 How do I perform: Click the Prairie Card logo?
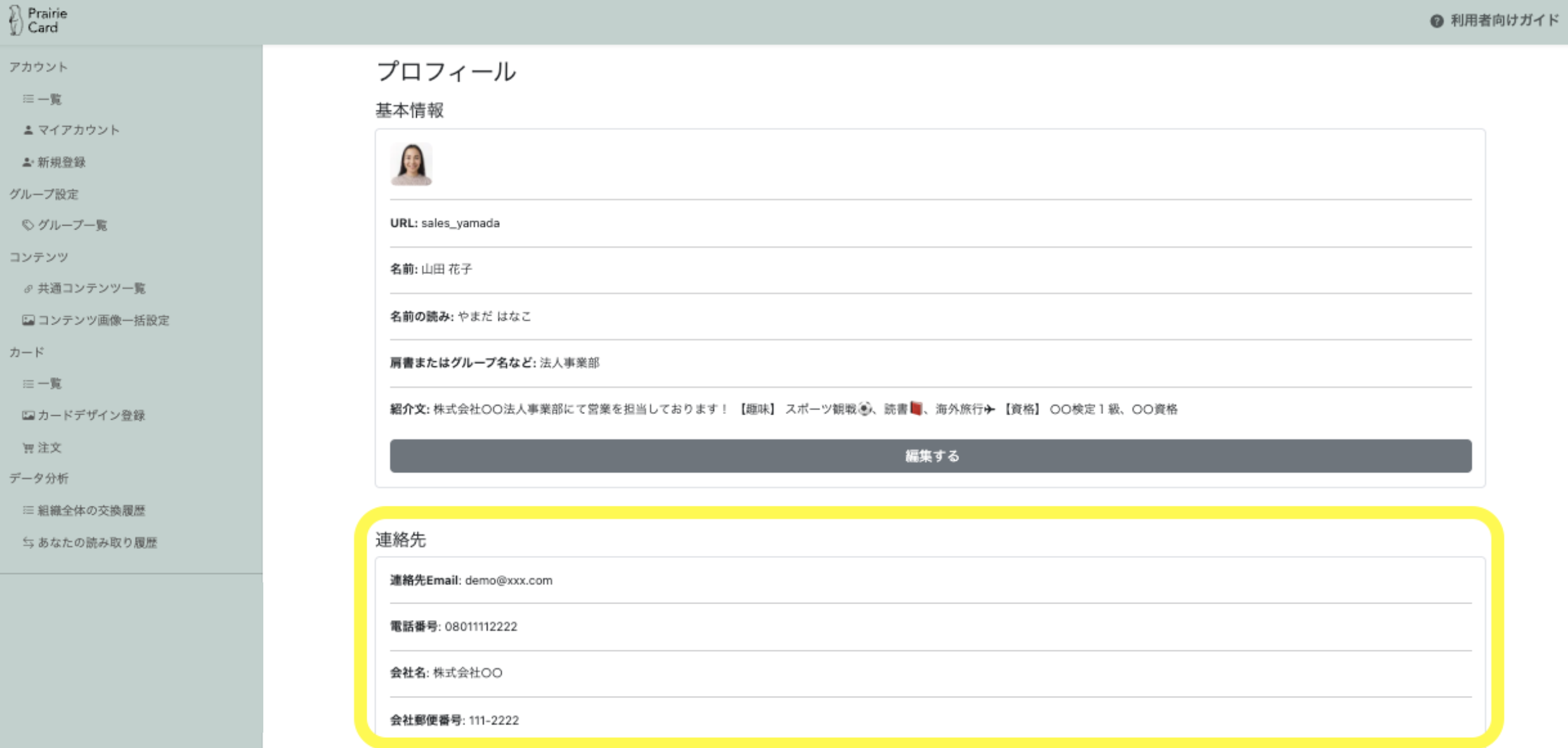pyautogui.click(x=38, y=20)
